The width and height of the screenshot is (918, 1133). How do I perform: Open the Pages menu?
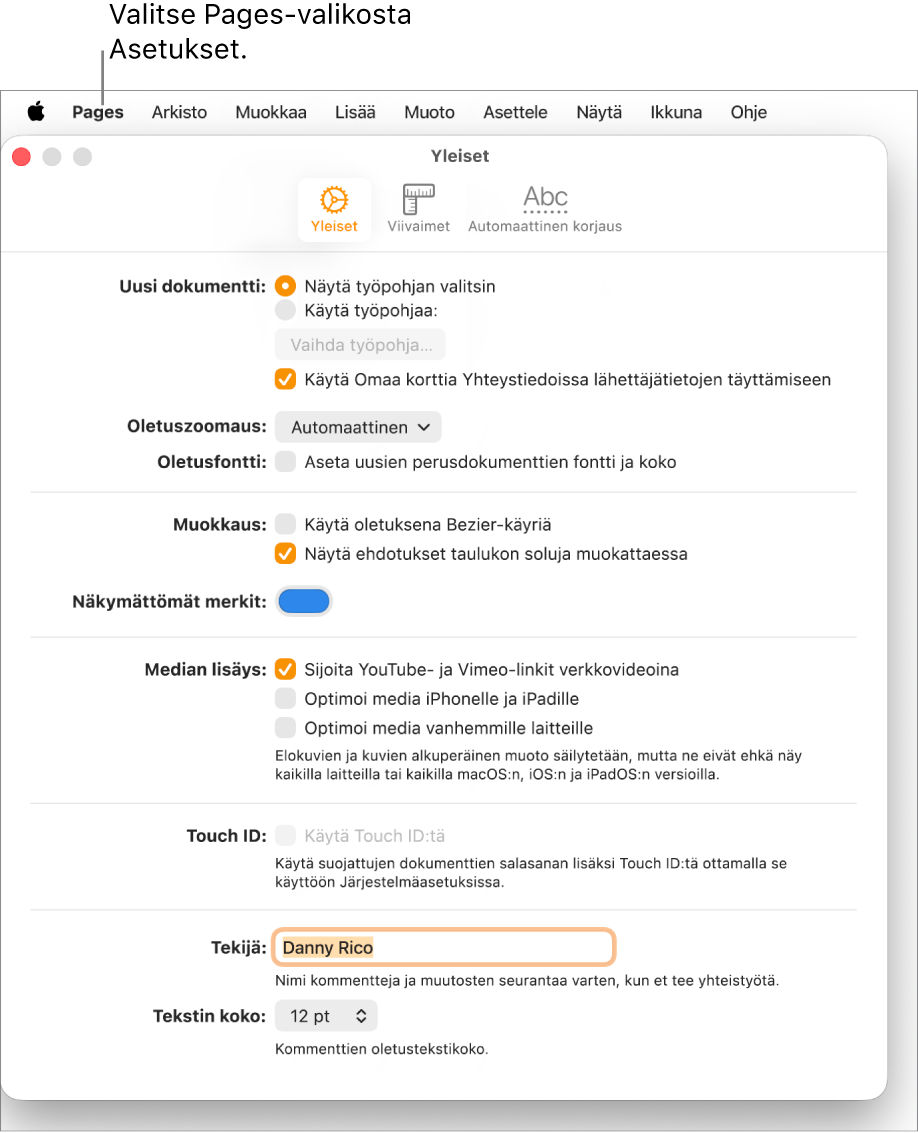(98, 112)
